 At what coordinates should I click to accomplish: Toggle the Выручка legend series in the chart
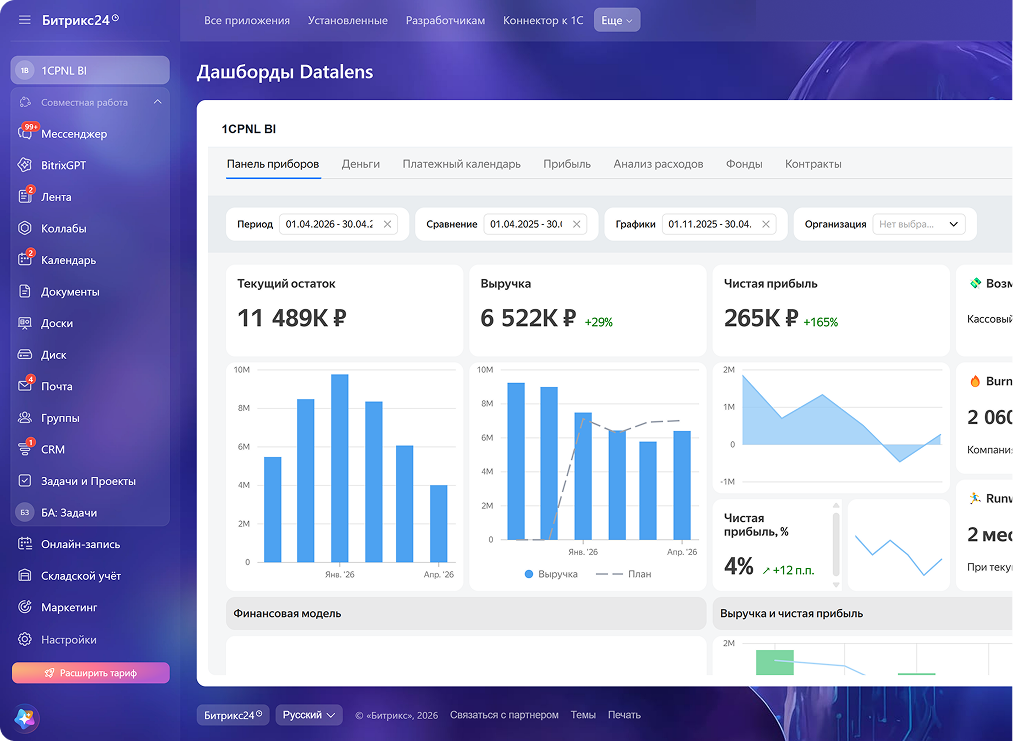pyautogui.click(x=551, y=574)
